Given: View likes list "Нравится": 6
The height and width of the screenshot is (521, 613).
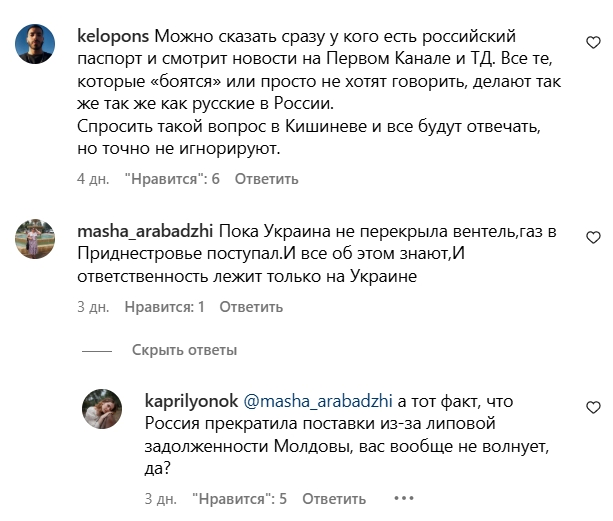Looking at the screenshot, I should 172,179.
